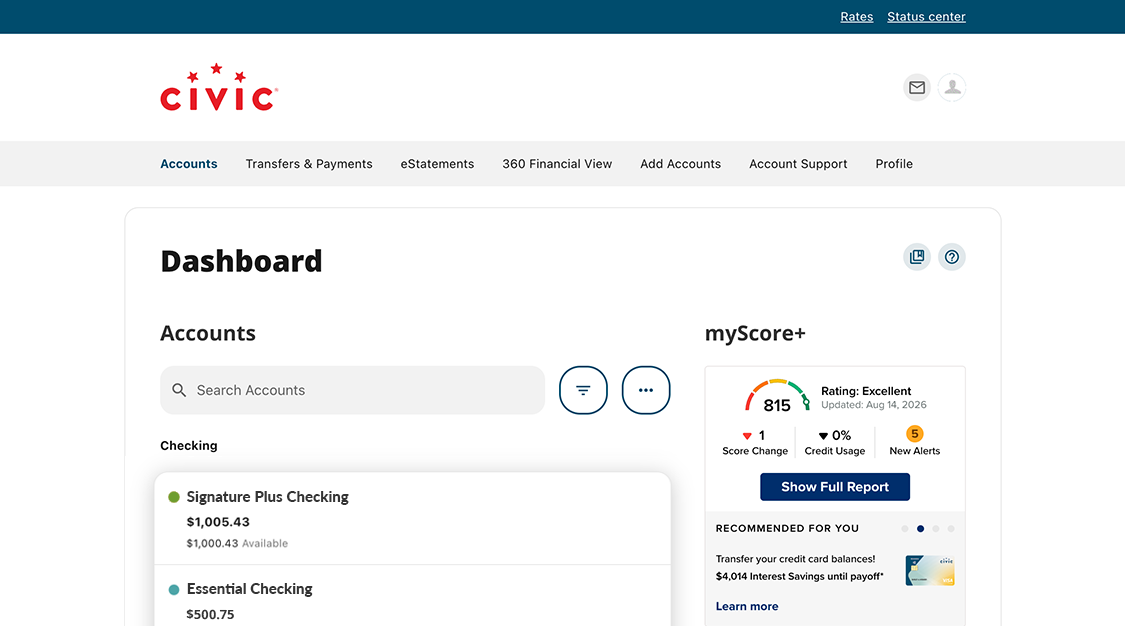
Task: Open the eStatements menu item
Action: tap(437, 163)
